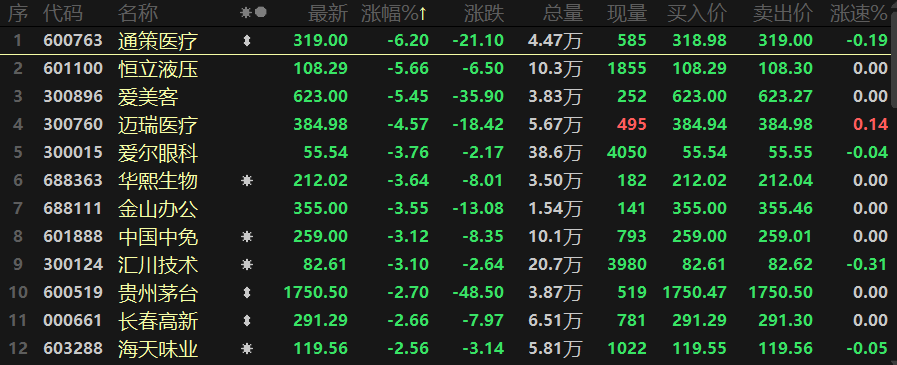897x365 pixels.
Task: Sort by the 总量 volume column header
Action: click(x=563, y=13)
